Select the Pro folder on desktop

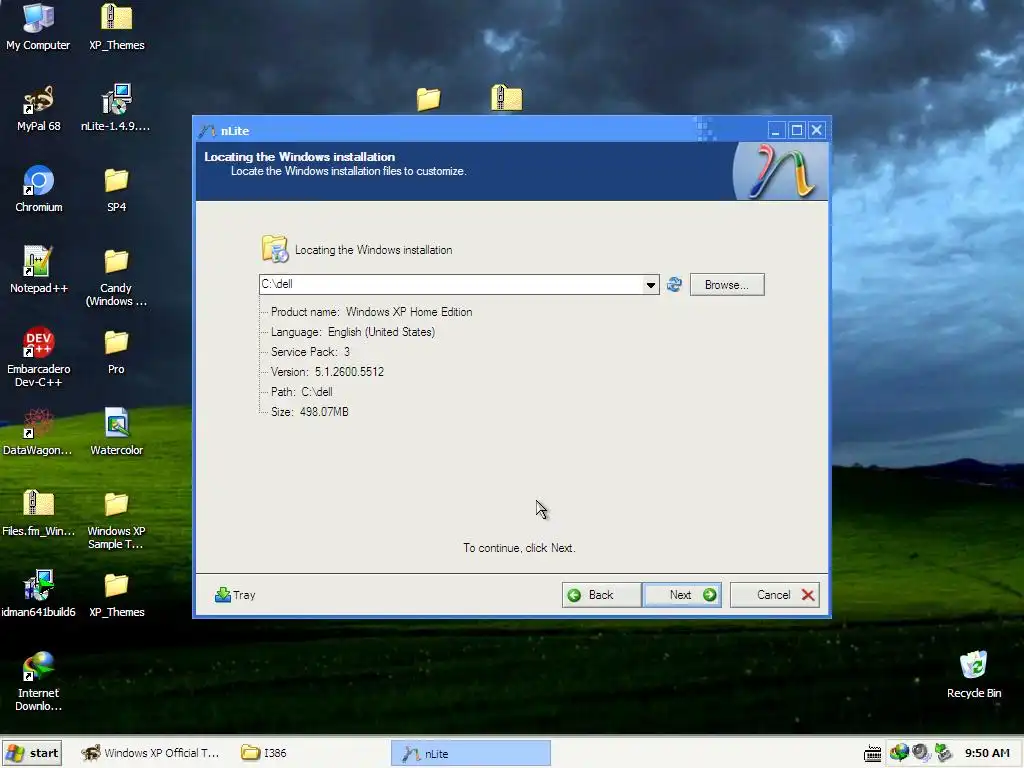116,351
